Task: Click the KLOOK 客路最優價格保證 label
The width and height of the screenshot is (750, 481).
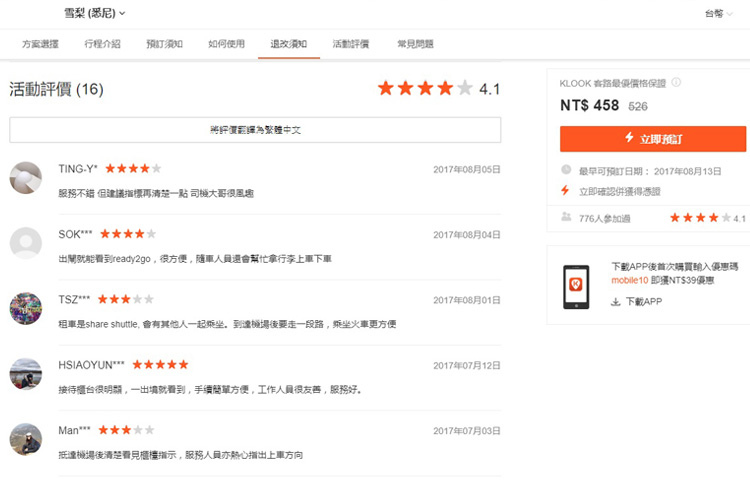Action: (613, 83)
